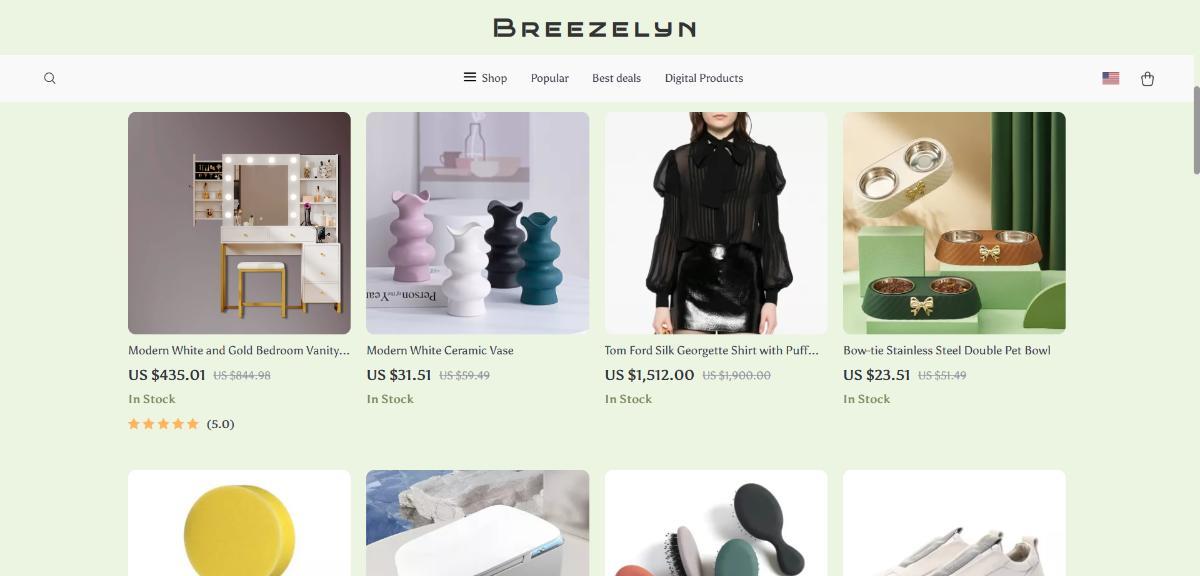Screen dimensions: 1200x576
Task: Open Bow-tie Stainless Steel Double Pet Bowl link
Action: click(947, 350)
